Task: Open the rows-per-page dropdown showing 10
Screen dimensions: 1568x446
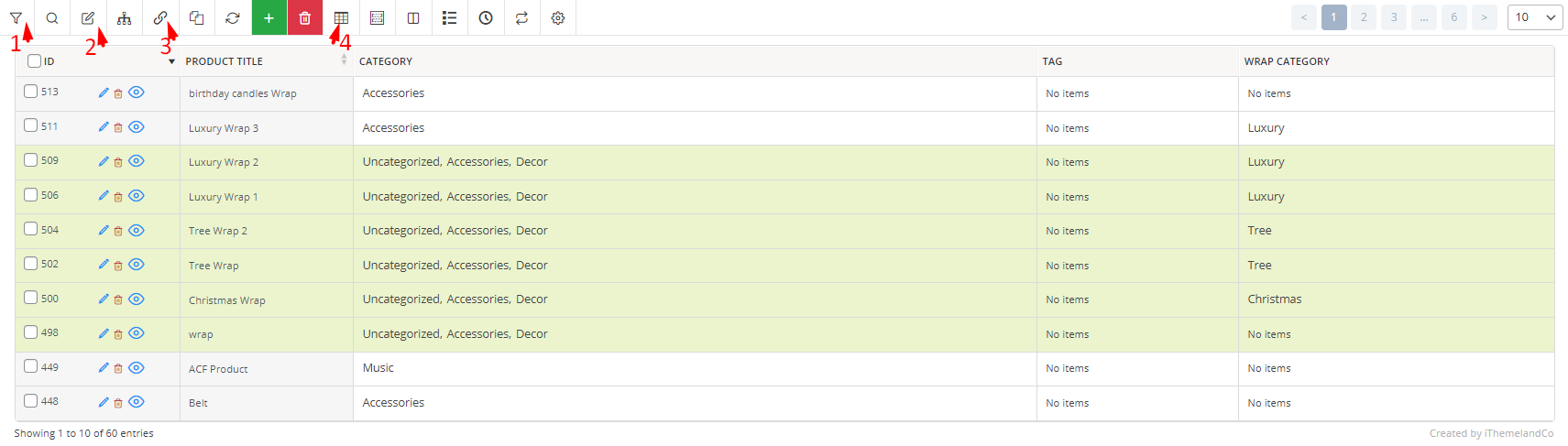Action: pos(1534,17)
